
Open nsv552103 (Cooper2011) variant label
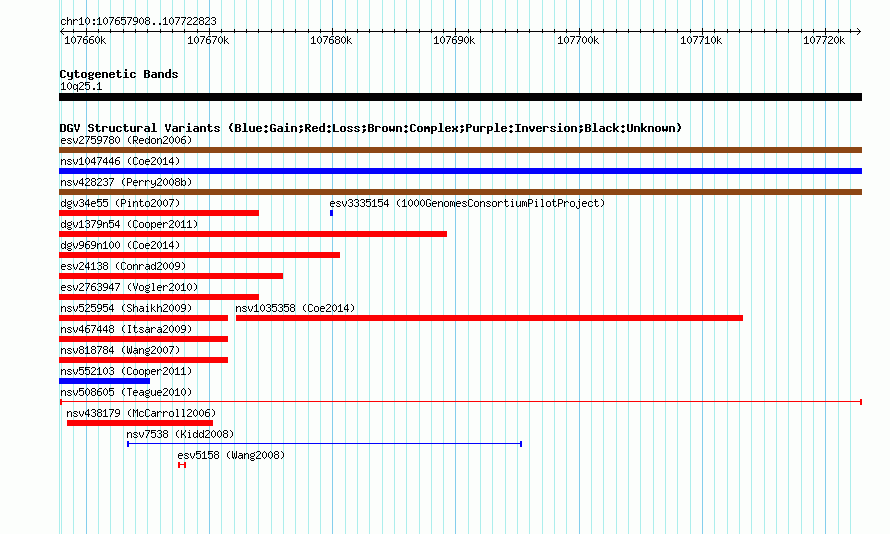pos(126,371)
